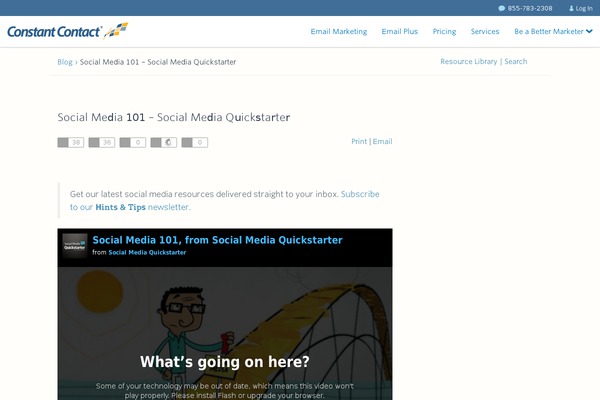This screenshot has height=400, width=600.
Task: Click the Log In user icon
Action: (x=571, y=8)
